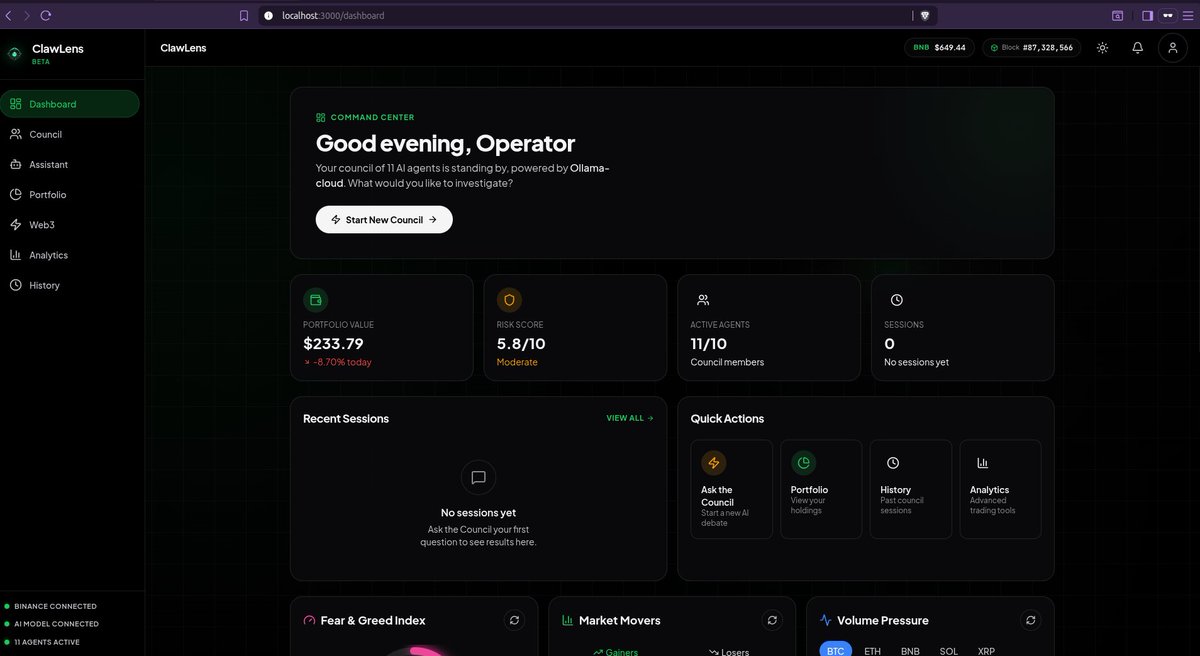Click the 5.8/10 risk score value

point(521,344)
